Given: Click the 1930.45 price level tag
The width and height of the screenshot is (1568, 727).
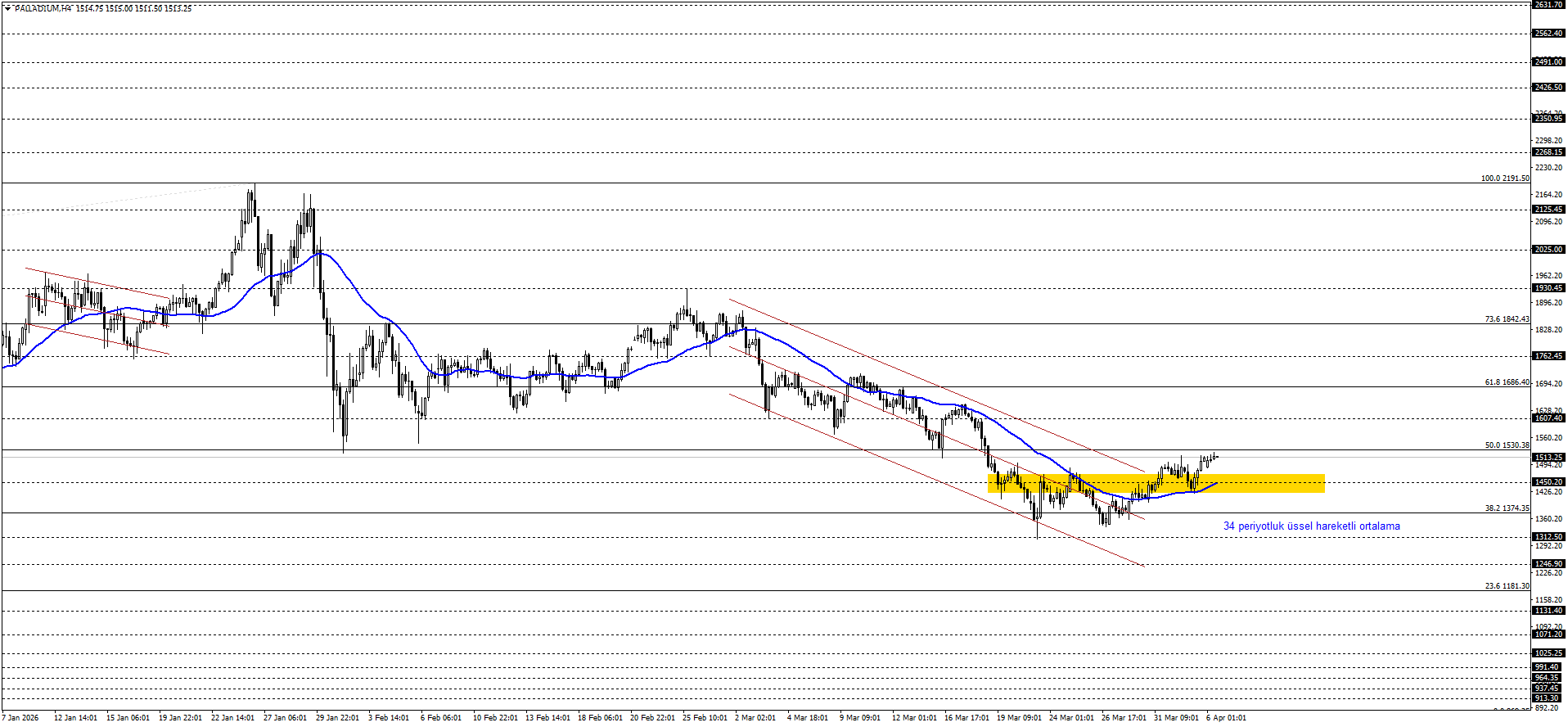Looking at the screenshot, I should tap(1548, 288).
